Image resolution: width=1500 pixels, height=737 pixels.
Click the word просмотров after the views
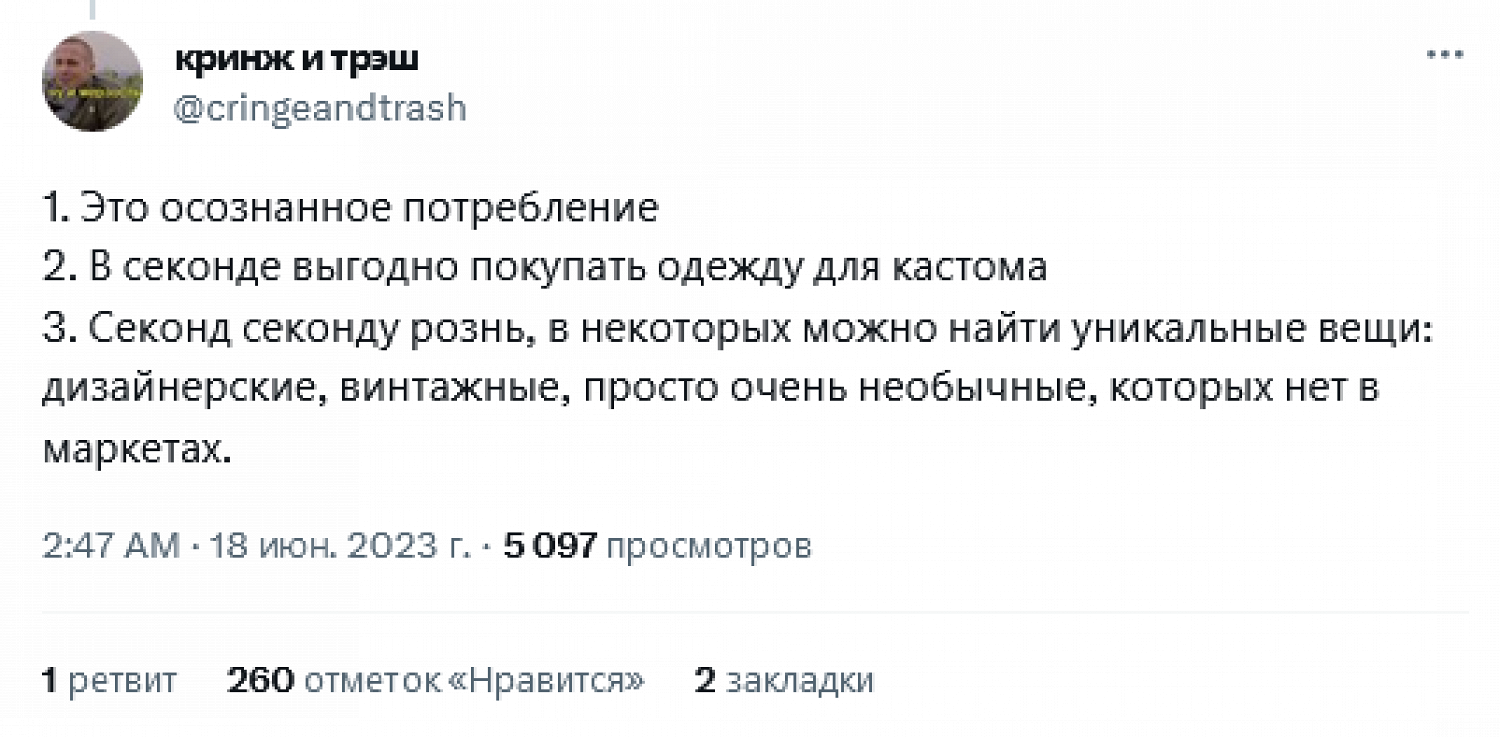click(x=709, y=546)
